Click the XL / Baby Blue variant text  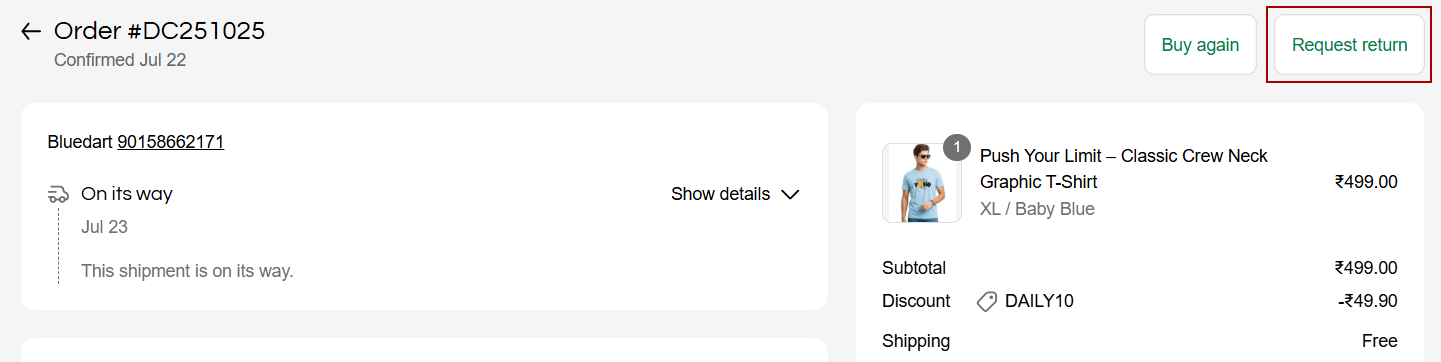(x=1037, y=209)
